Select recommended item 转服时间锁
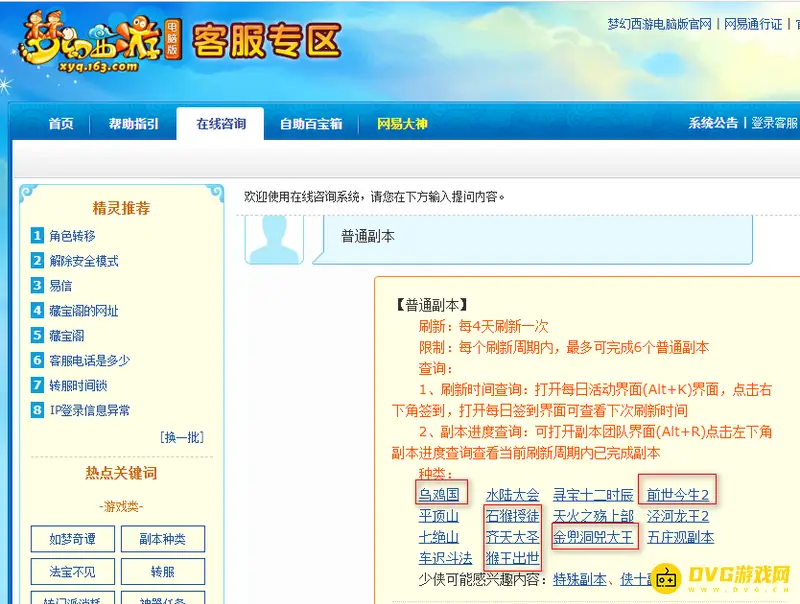The width and height of the screenshot is (800, 604). coord(78,386)
